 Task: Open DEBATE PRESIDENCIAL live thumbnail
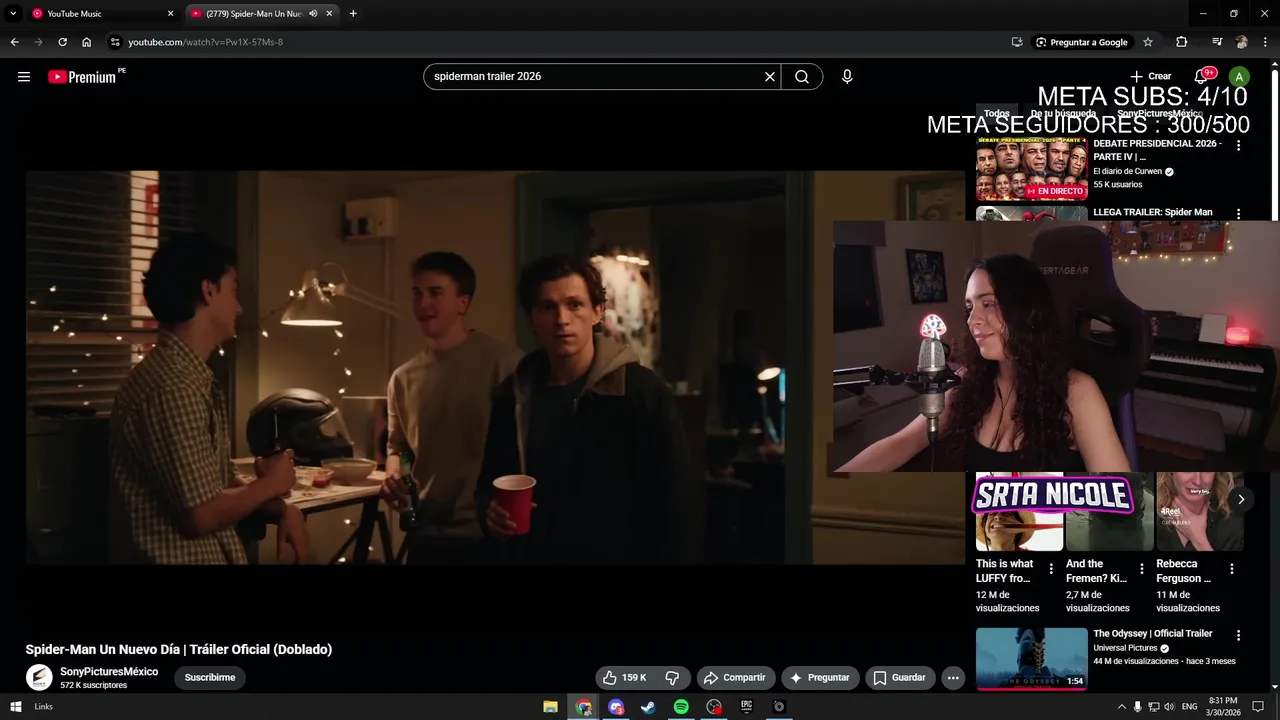(x=1032, y=168)
